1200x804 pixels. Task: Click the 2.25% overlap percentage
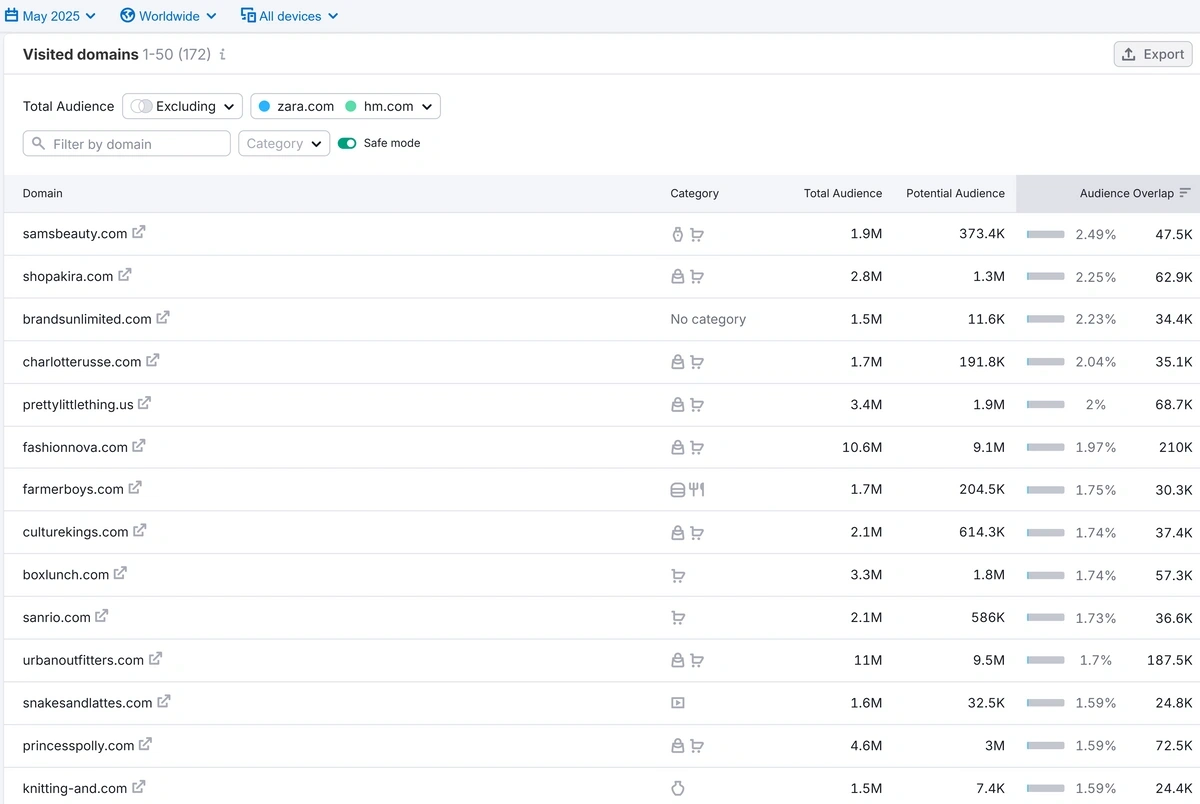pos(1096,277)
